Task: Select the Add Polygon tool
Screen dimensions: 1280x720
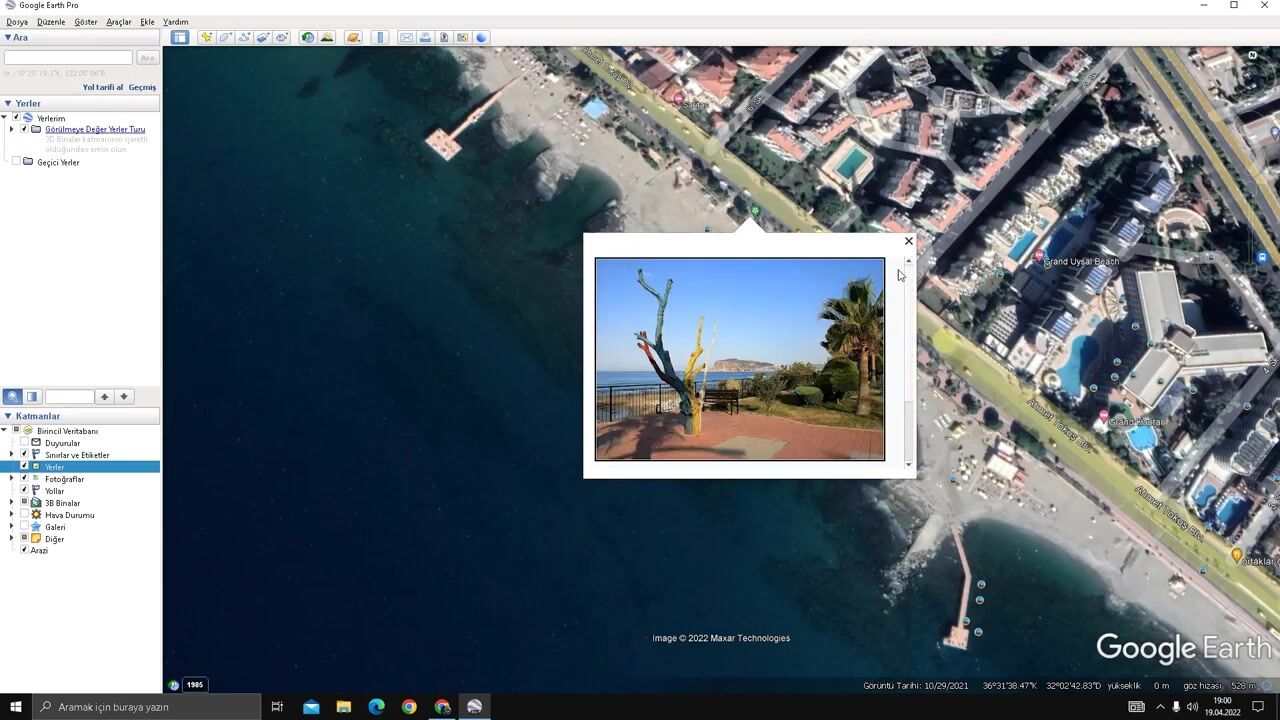Action: tap(225, 37)
